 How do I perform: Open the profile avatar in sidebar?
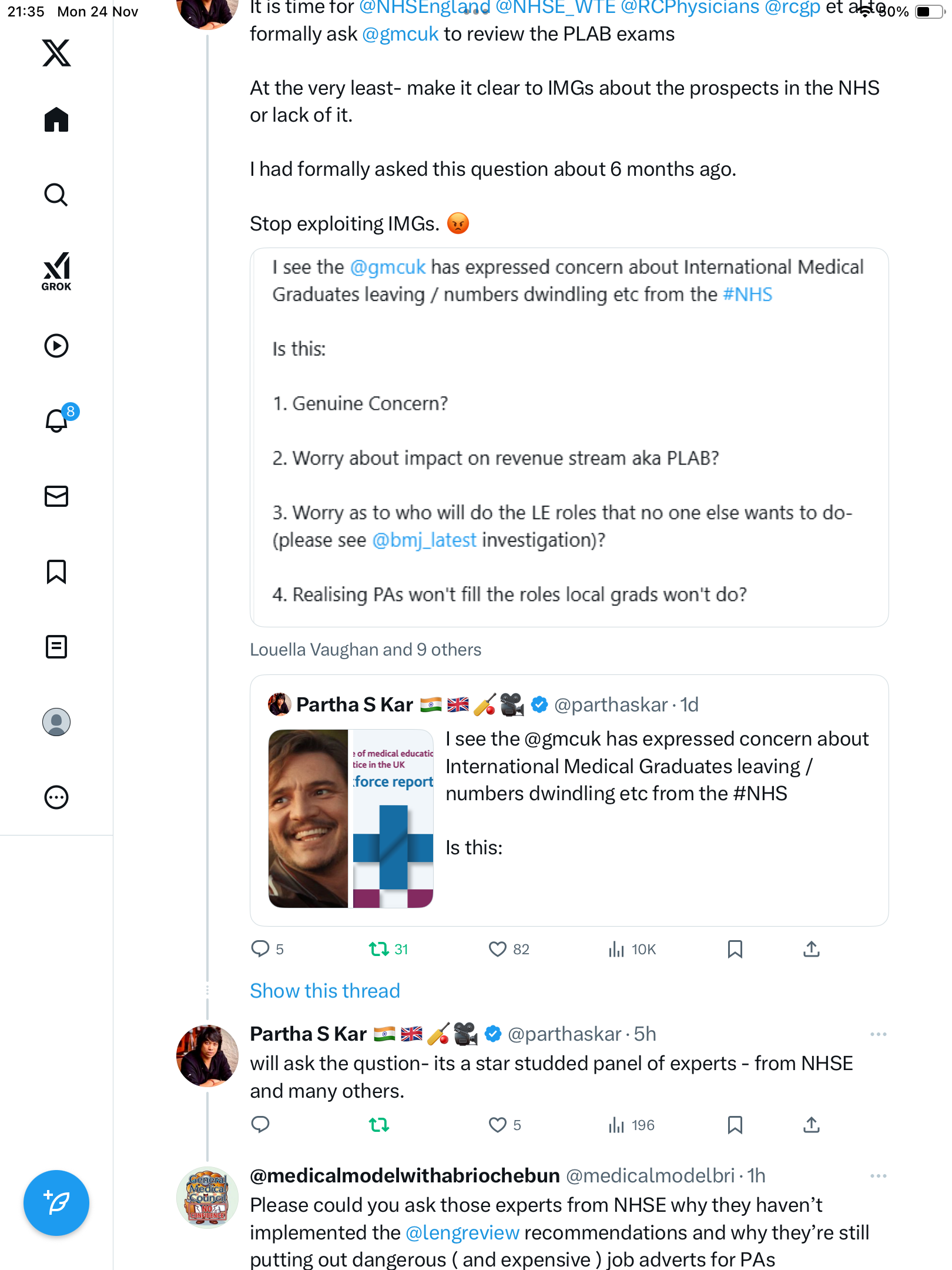[56, 722]
